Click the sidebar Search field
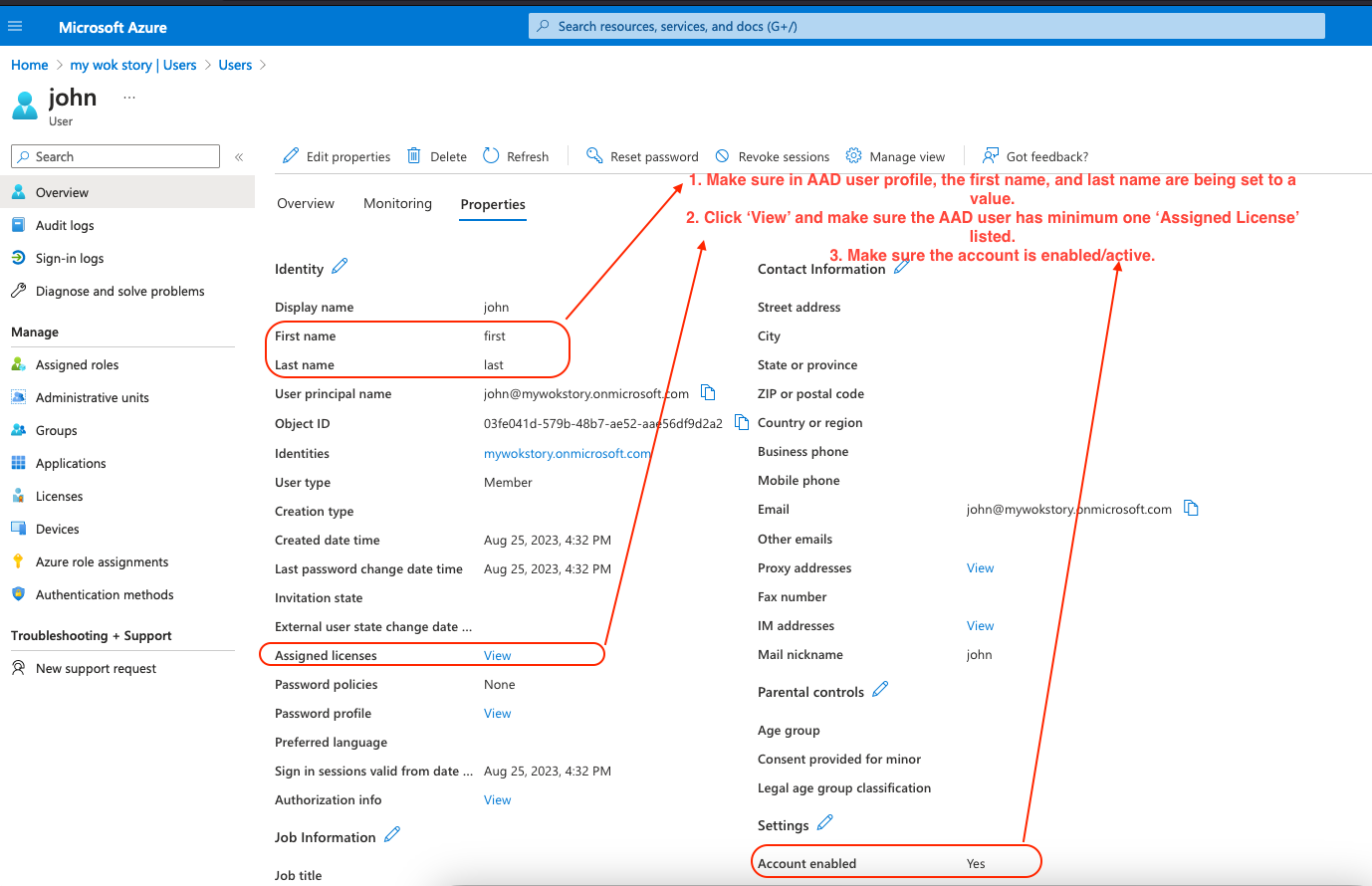Image resolution: width=1372 pixels, height=886 pixels. pyautogui.click(x=115, y=156)
